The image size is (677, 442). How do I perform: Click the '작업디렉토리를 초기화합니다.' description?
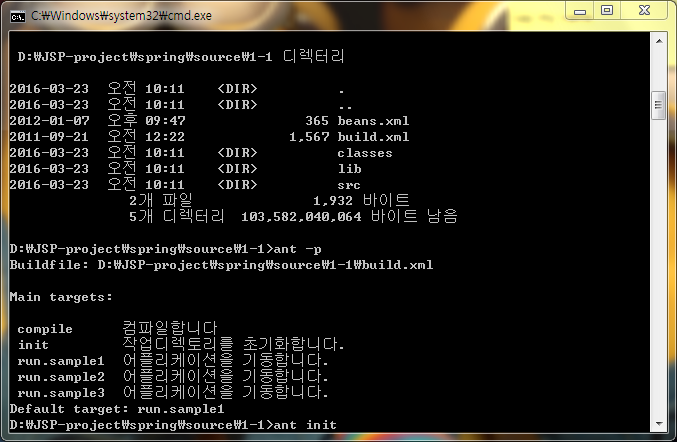click(233, 344)
